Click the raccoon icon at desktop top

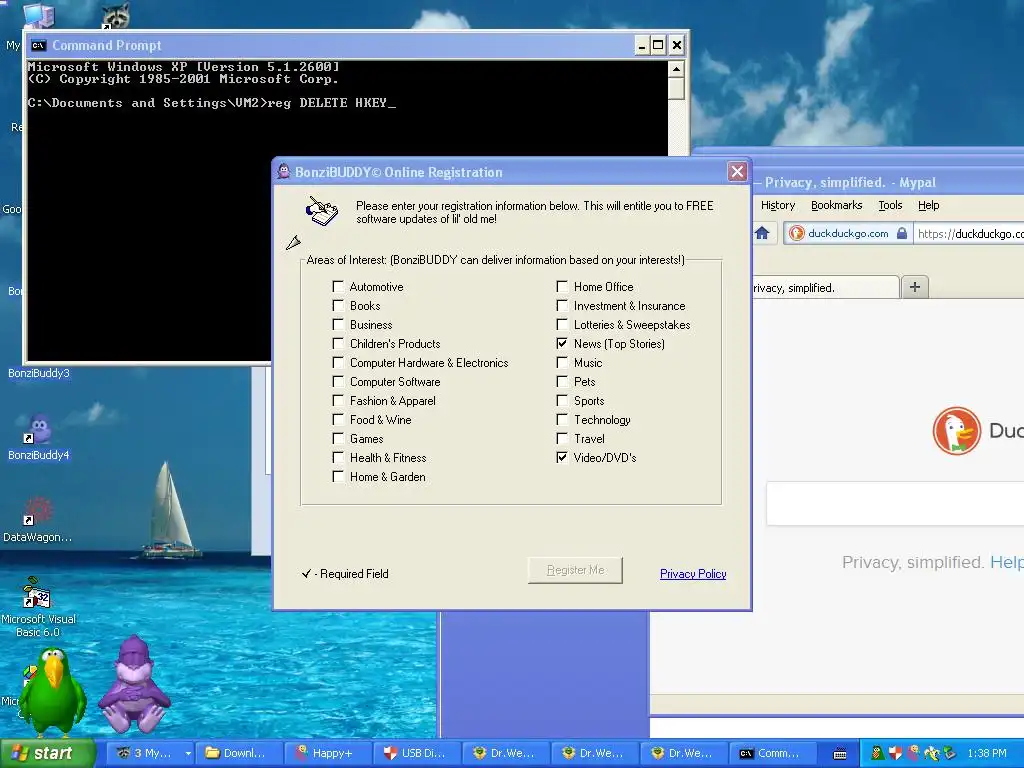116,16
